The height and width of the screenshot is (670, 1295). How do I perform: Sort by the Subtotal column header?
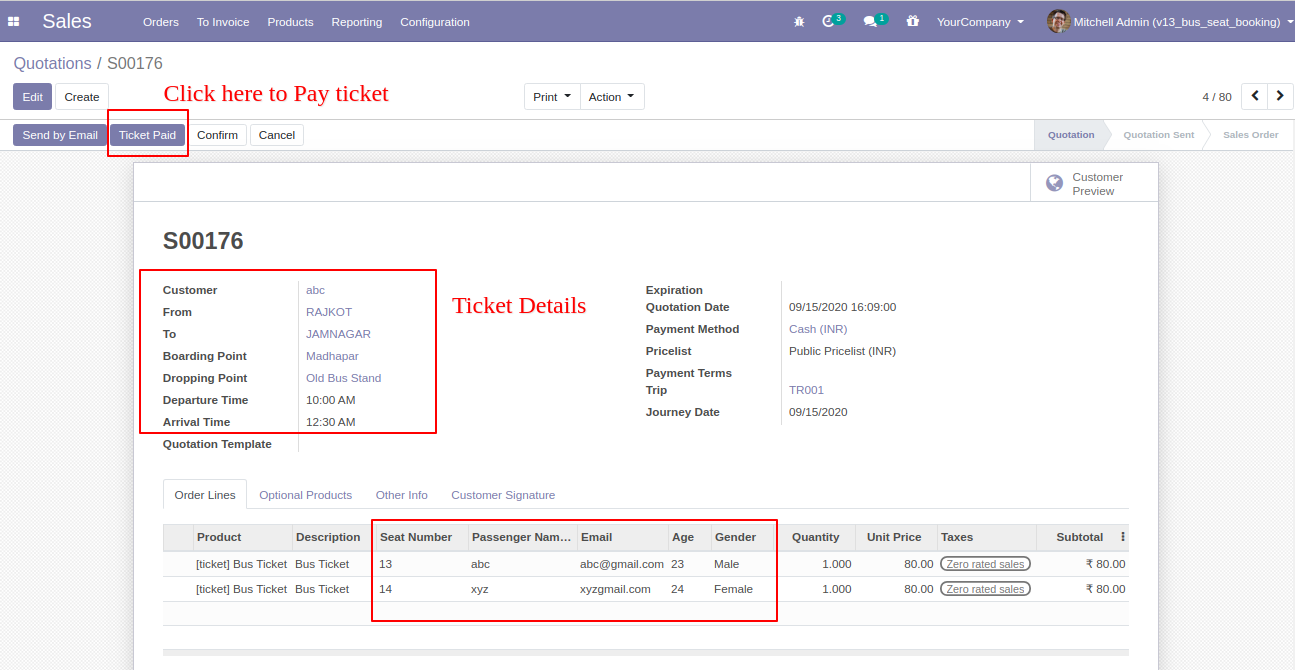(x=1080, y=537)
